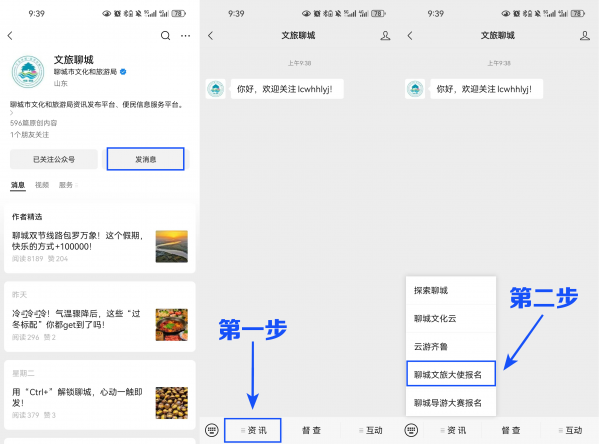Select 聊城文旅大使报名 menu entry
Screen dimensions: 600x444
448,375
